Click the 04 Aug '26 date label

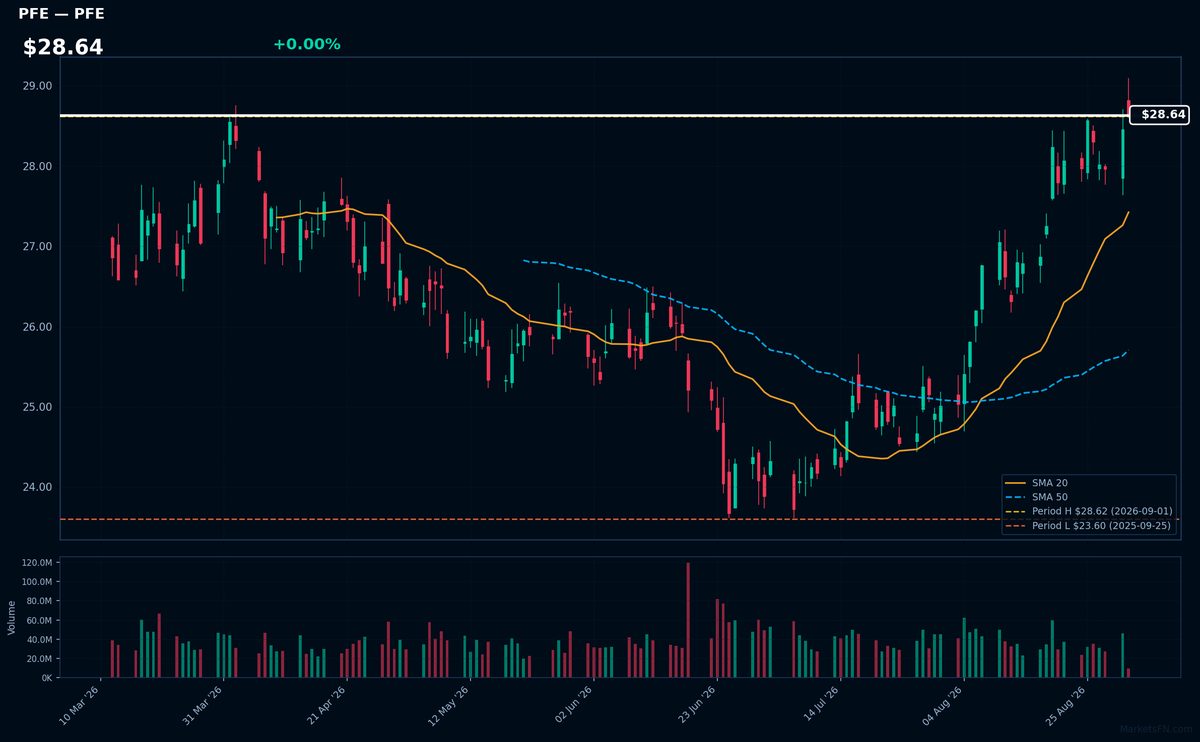(x=942, y=705)
